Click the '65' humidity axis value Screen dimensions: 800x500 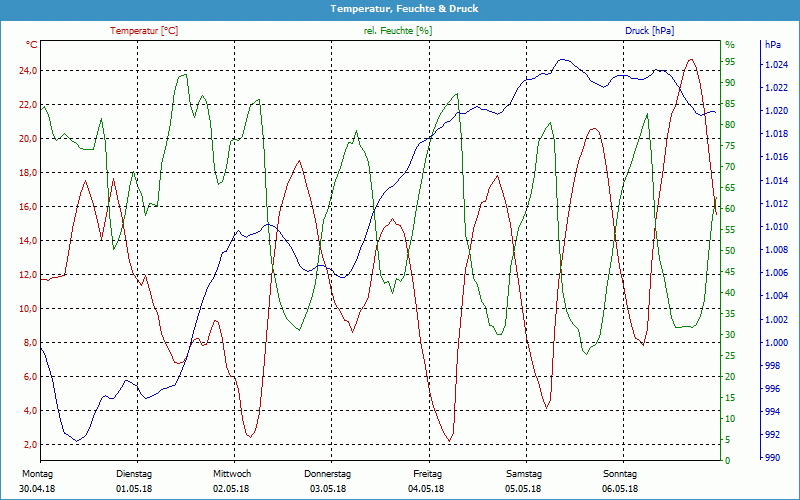pyautogui.click(x=730, y=188)
